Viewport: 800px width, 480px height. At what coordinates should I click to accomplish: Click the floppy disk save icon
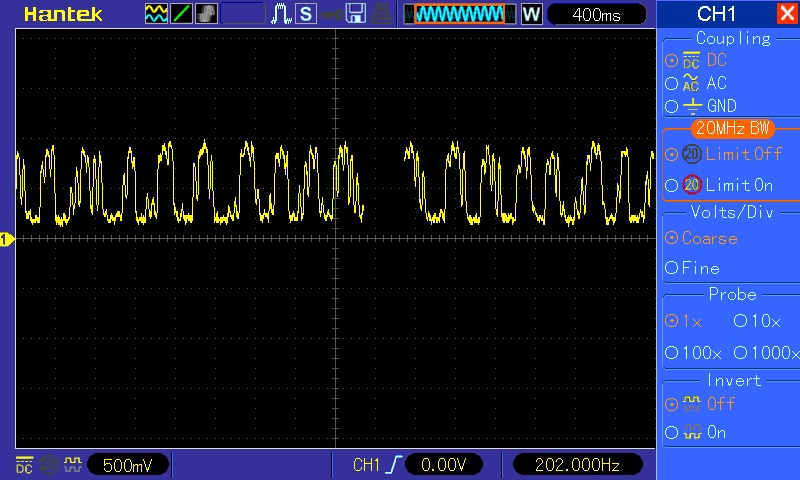[355, 14]
